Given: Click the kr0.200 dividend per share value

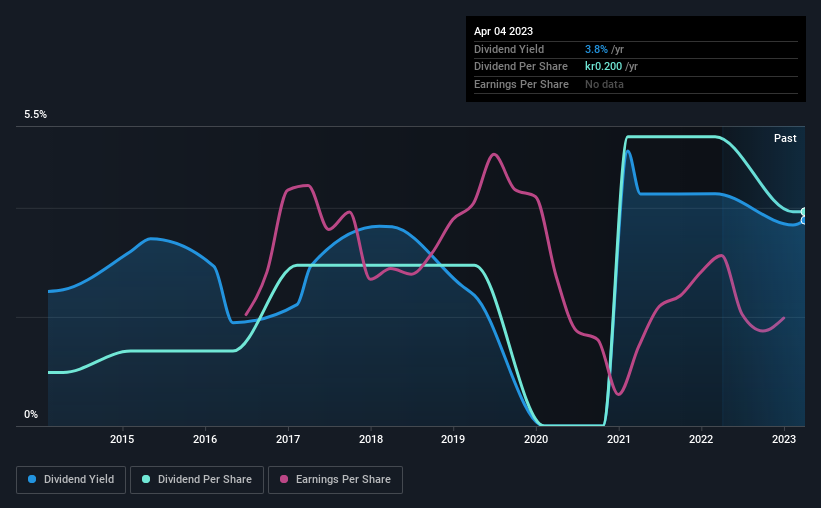Looking at the screenshot, I should pyautogui.click(x=603, y=67).
